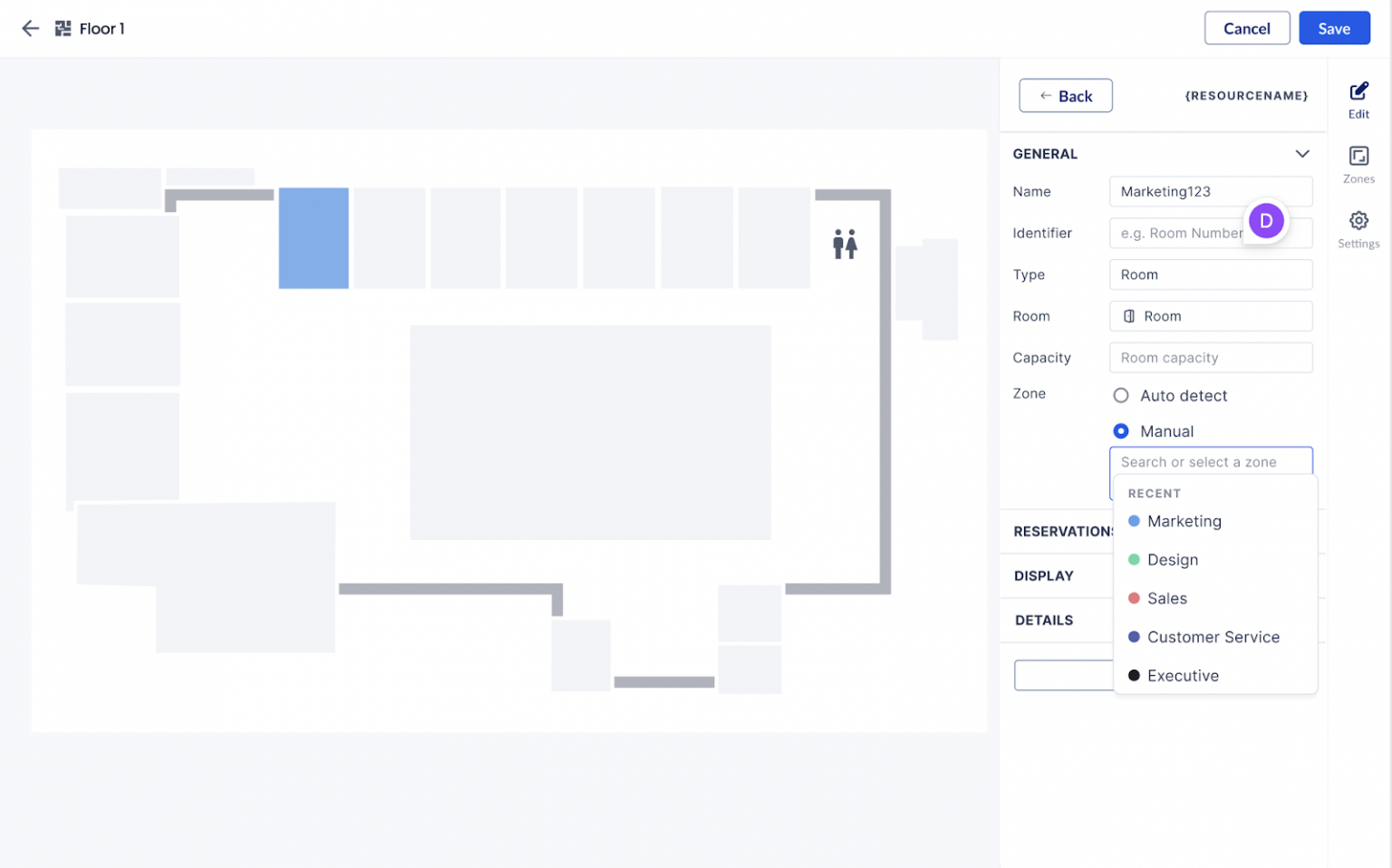Image resolution: width=1392 pixels, height=868 pixels.
Task: Click the back arrow icon beside Floor 1
Action: click(x=30, y=29)
